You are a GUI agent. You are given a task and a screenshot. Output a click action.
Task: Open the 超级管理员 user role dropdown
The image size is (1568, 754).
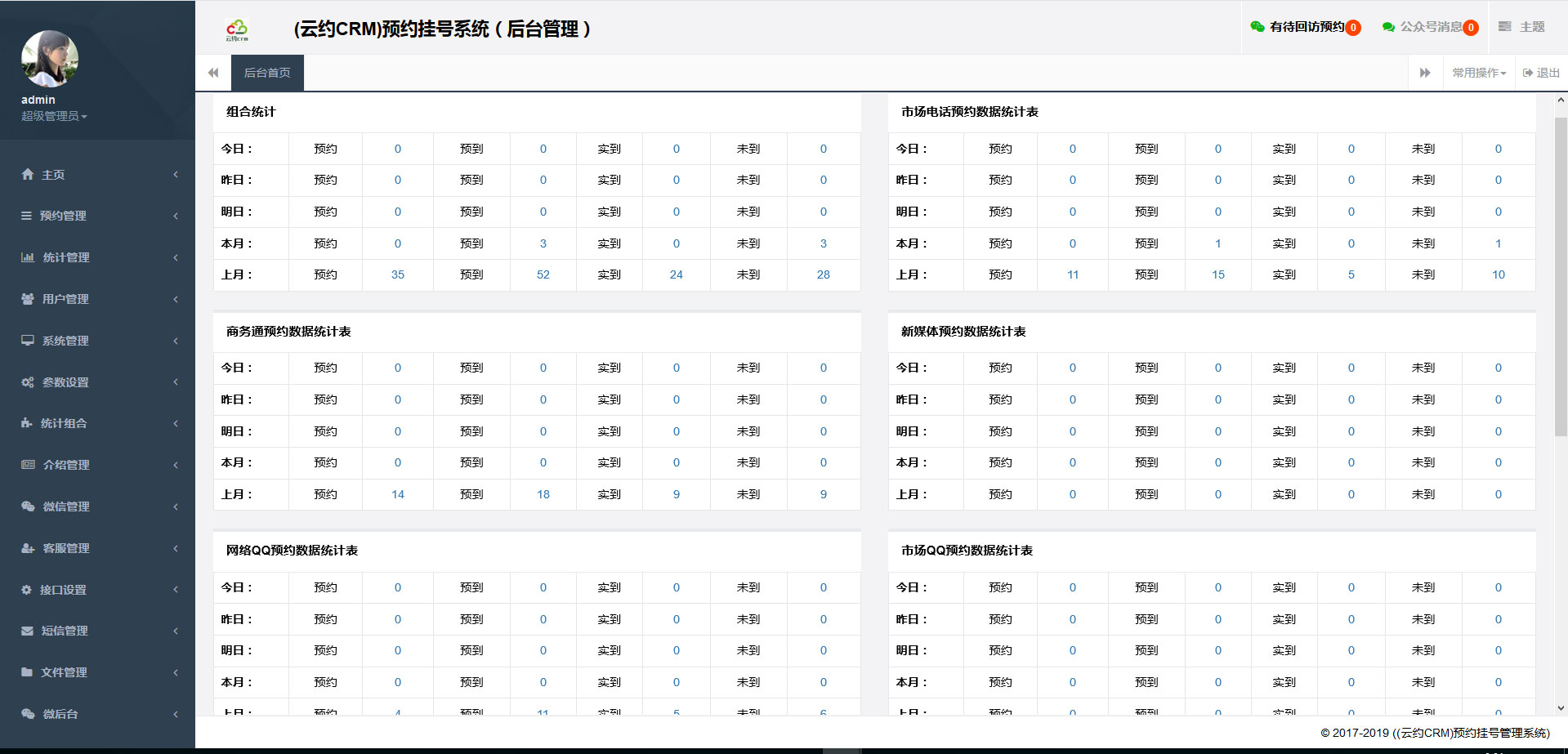54,116
